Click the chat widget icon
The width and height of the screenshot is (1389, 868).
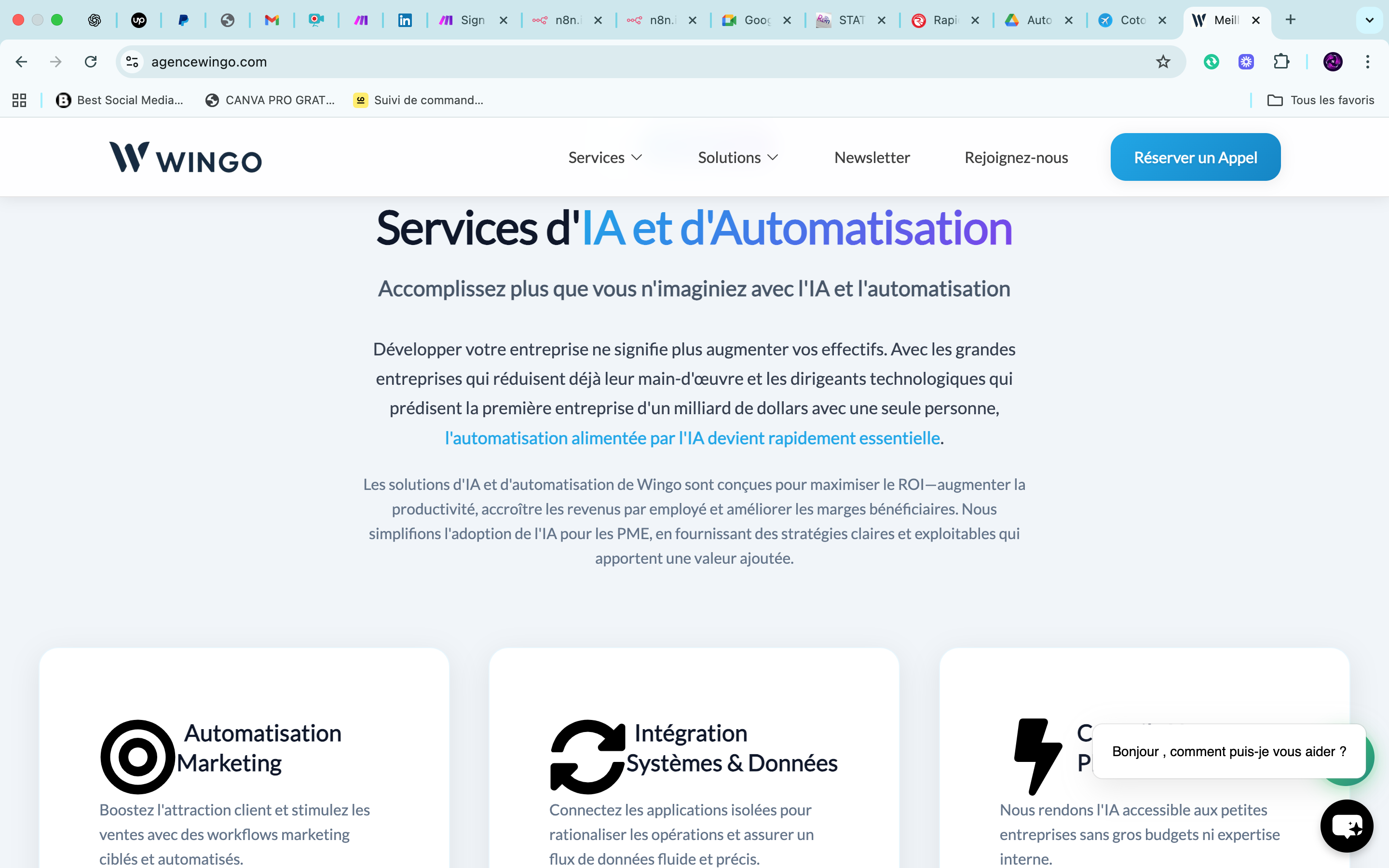coord(1346,826)
